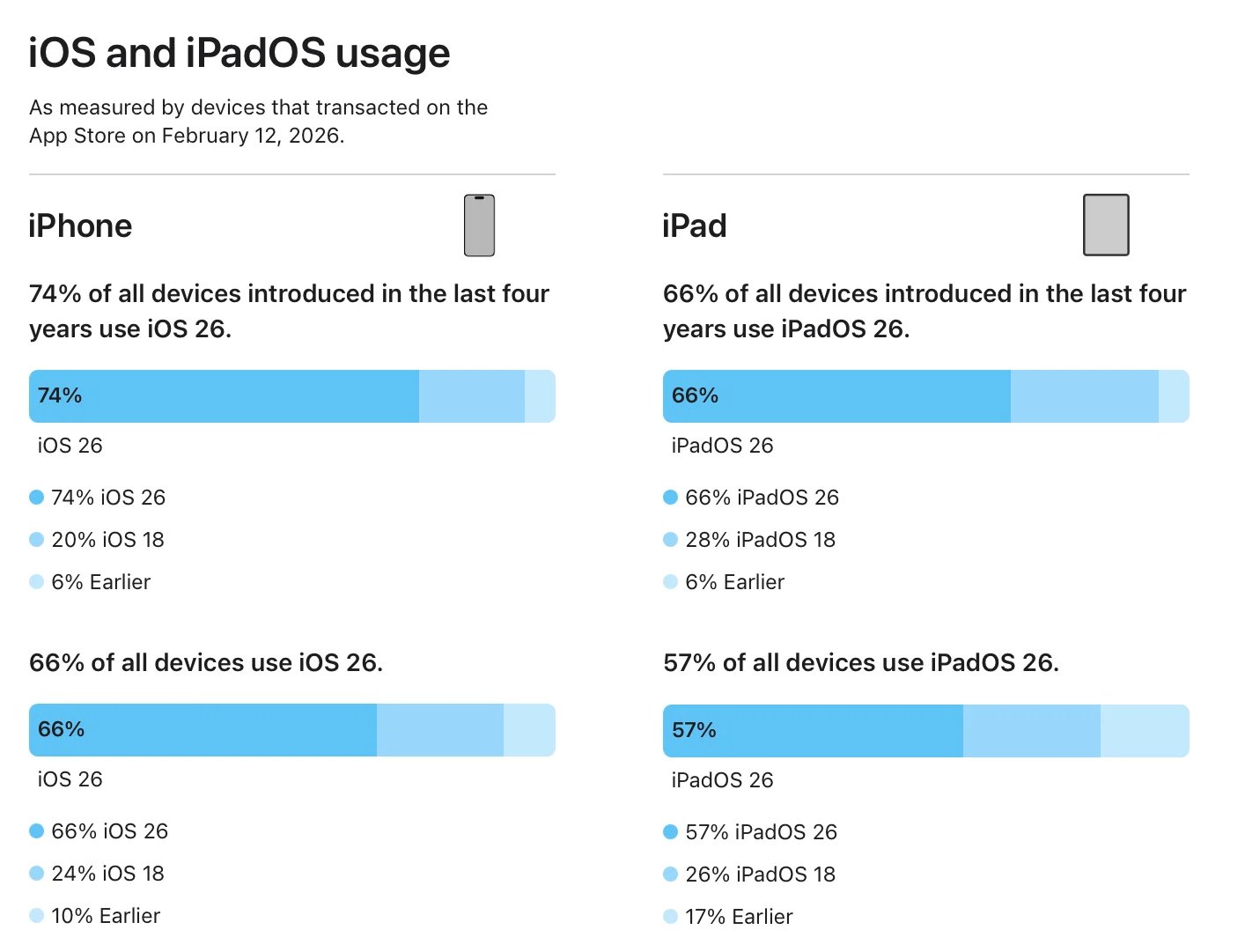1245x952 pixels.
Task: Select the 66% iOS 26 legend dot
Action: coord(37,831)
